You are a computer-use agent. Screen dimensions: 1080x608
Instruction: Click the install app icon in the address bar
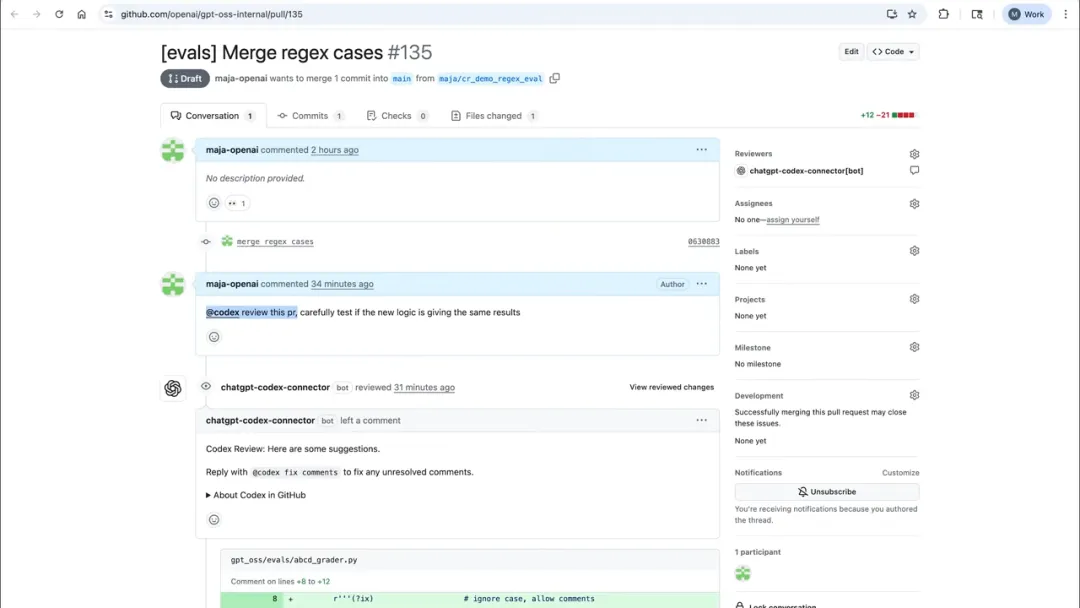coord(892,14)
